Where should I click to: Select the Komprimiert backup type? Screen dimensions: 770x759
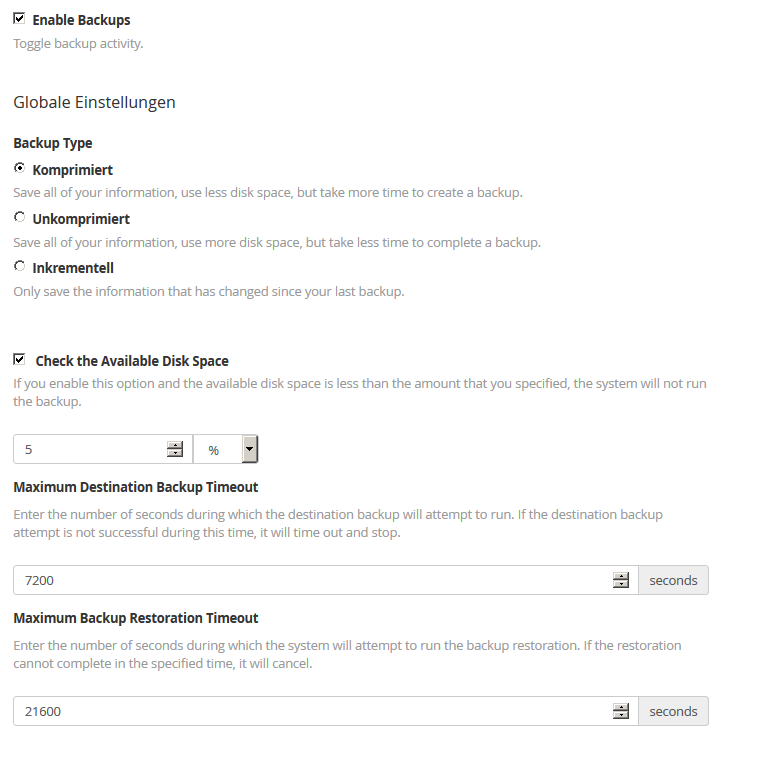click(20, 168)
